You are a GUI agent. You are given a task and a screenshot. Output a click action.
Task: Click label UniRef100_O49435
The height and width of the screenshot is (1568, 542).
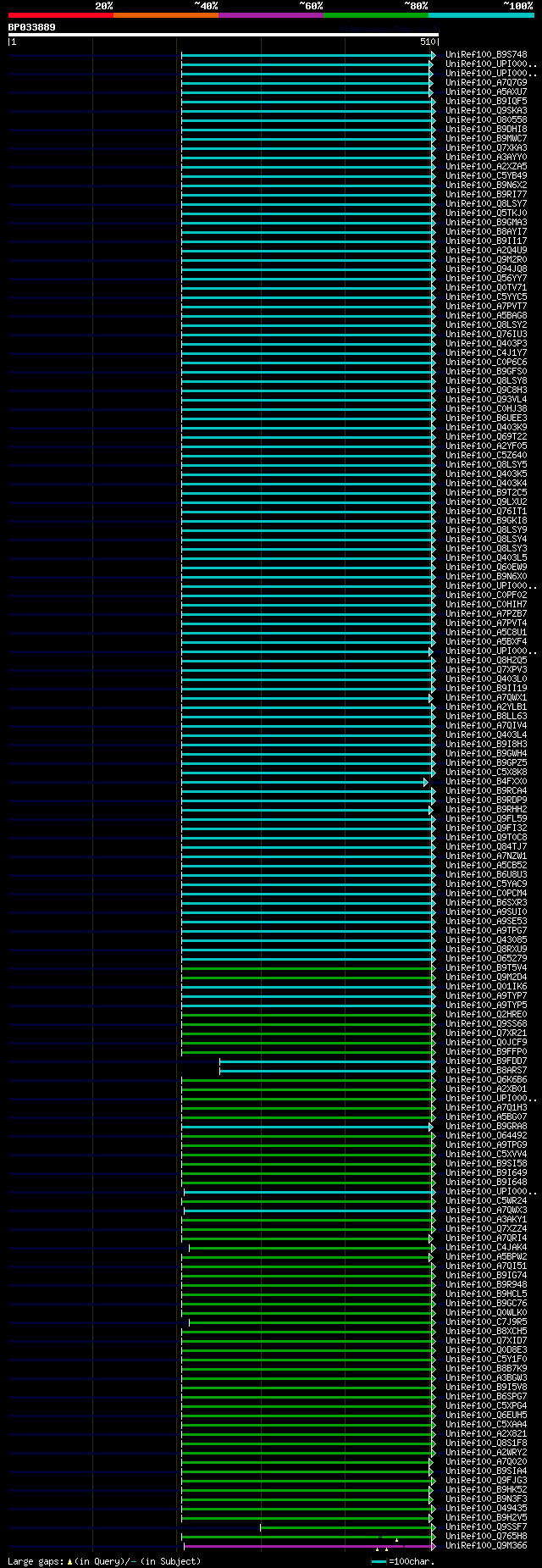click(x=486, y=1509)
